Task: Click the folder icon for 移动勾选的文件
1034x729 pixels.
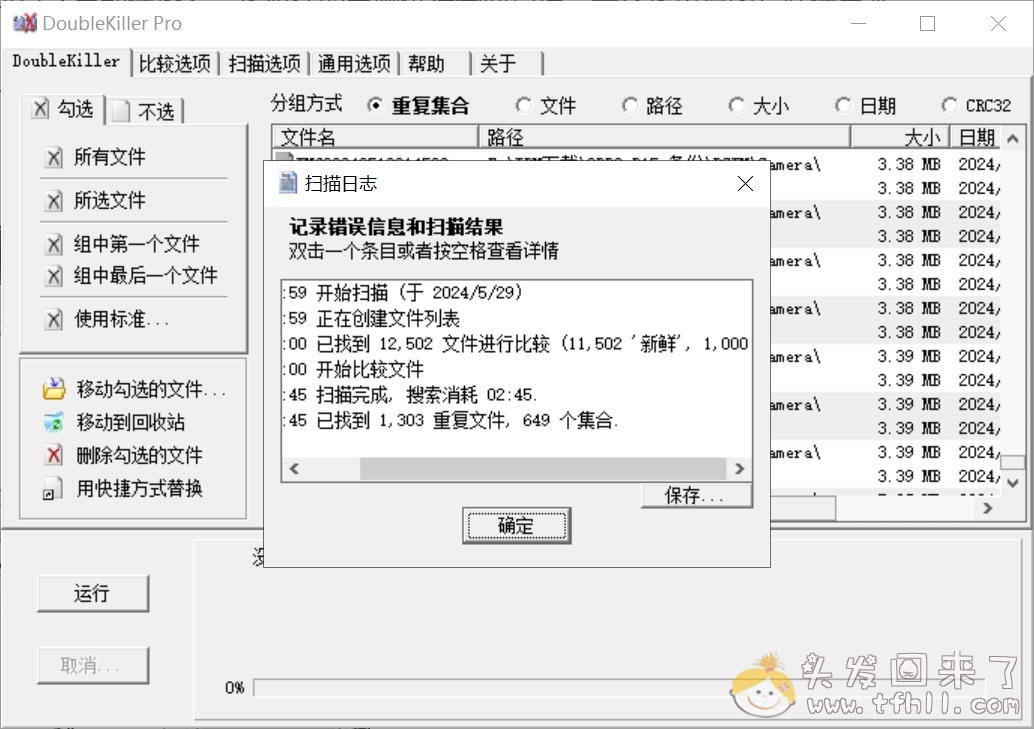Action: click(x=54, y=389)
